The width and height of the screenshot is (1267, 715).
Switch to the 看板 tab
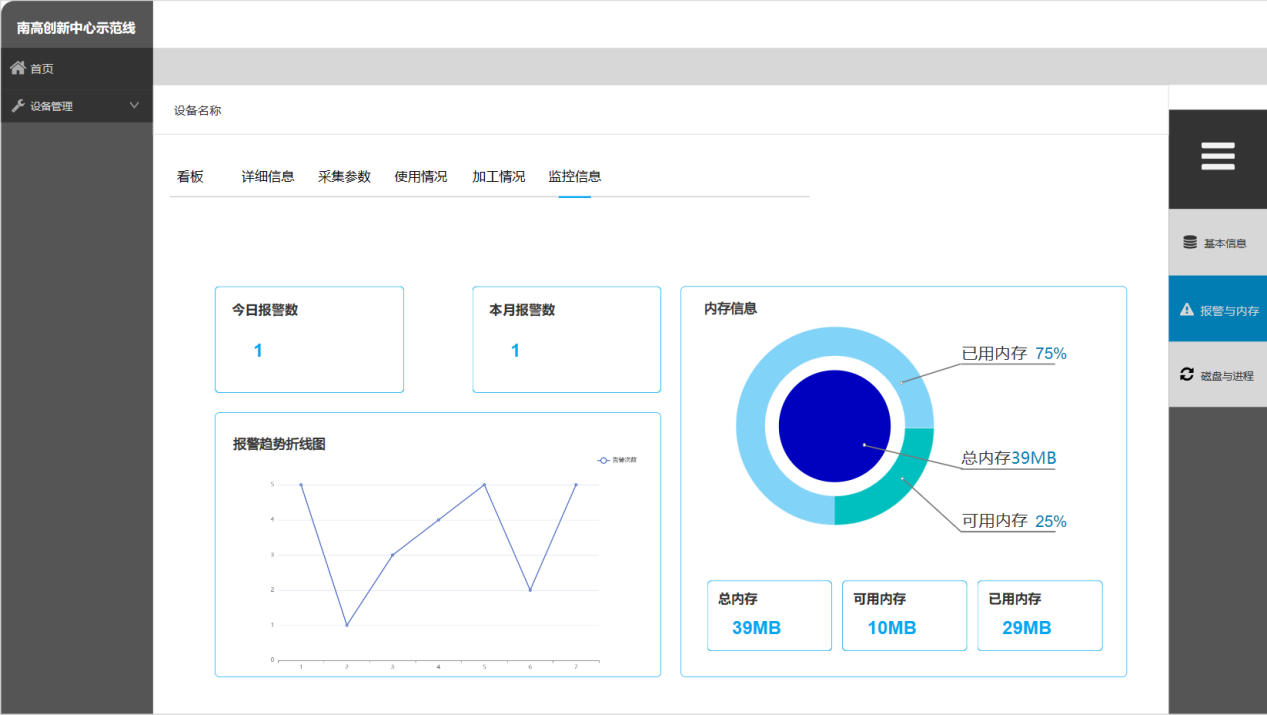pos(190,177)
